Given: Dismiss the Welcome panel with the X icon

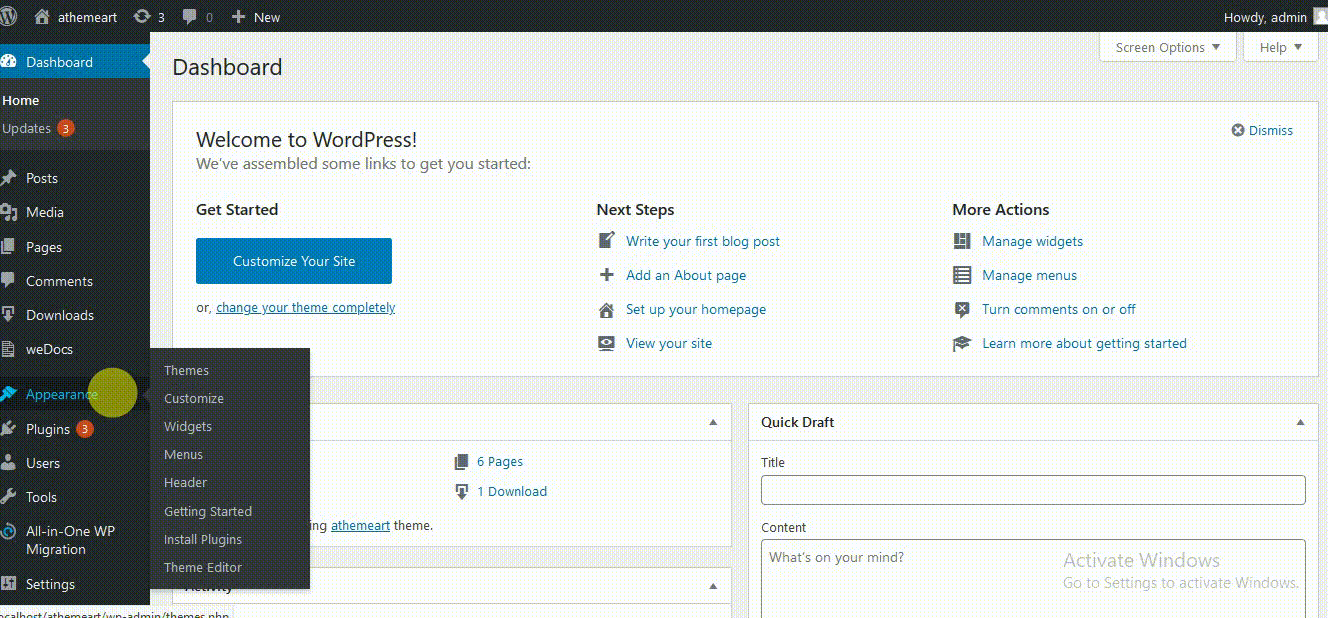Looking at the screenshot, I should (1238, 130).
